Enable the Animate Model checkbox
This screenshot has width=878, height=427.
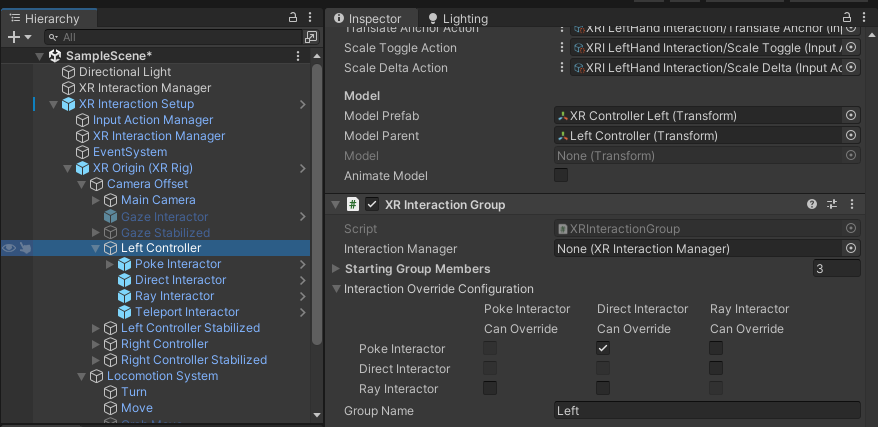pyautogui.click(x=561, y=176)
